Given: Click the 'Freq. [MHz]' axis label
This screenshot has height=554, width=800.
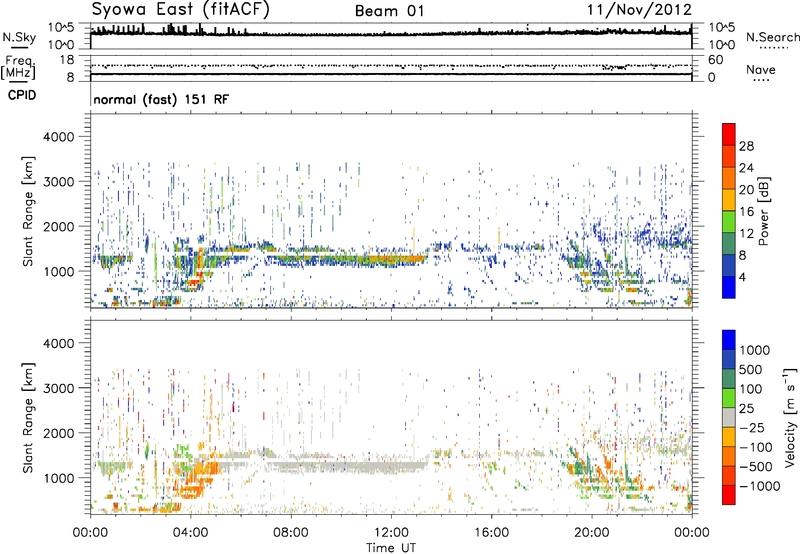Looking at the screenshot, I should click(18, 68).
